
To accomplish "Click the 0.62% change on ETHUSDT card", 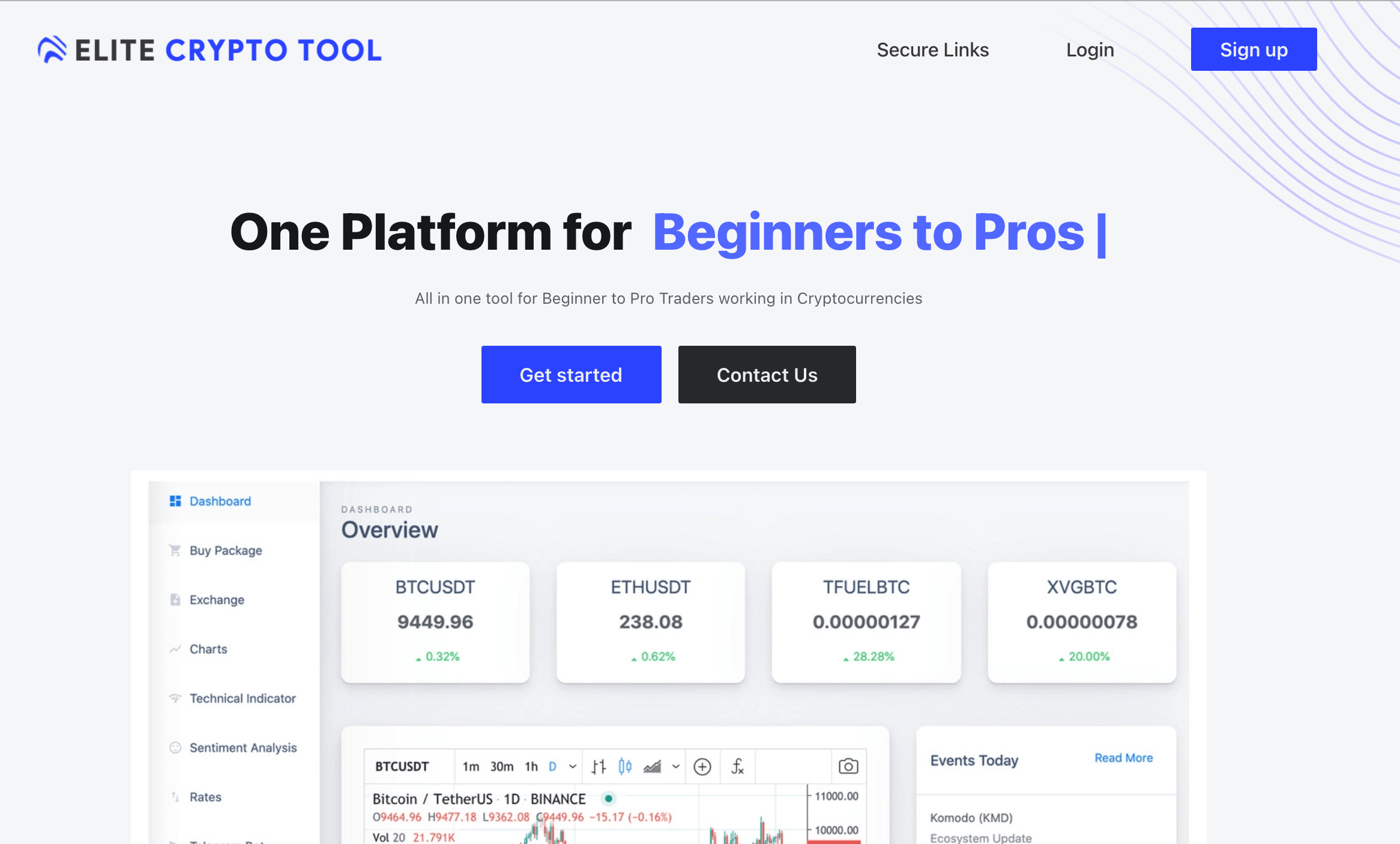I will 653,657.
